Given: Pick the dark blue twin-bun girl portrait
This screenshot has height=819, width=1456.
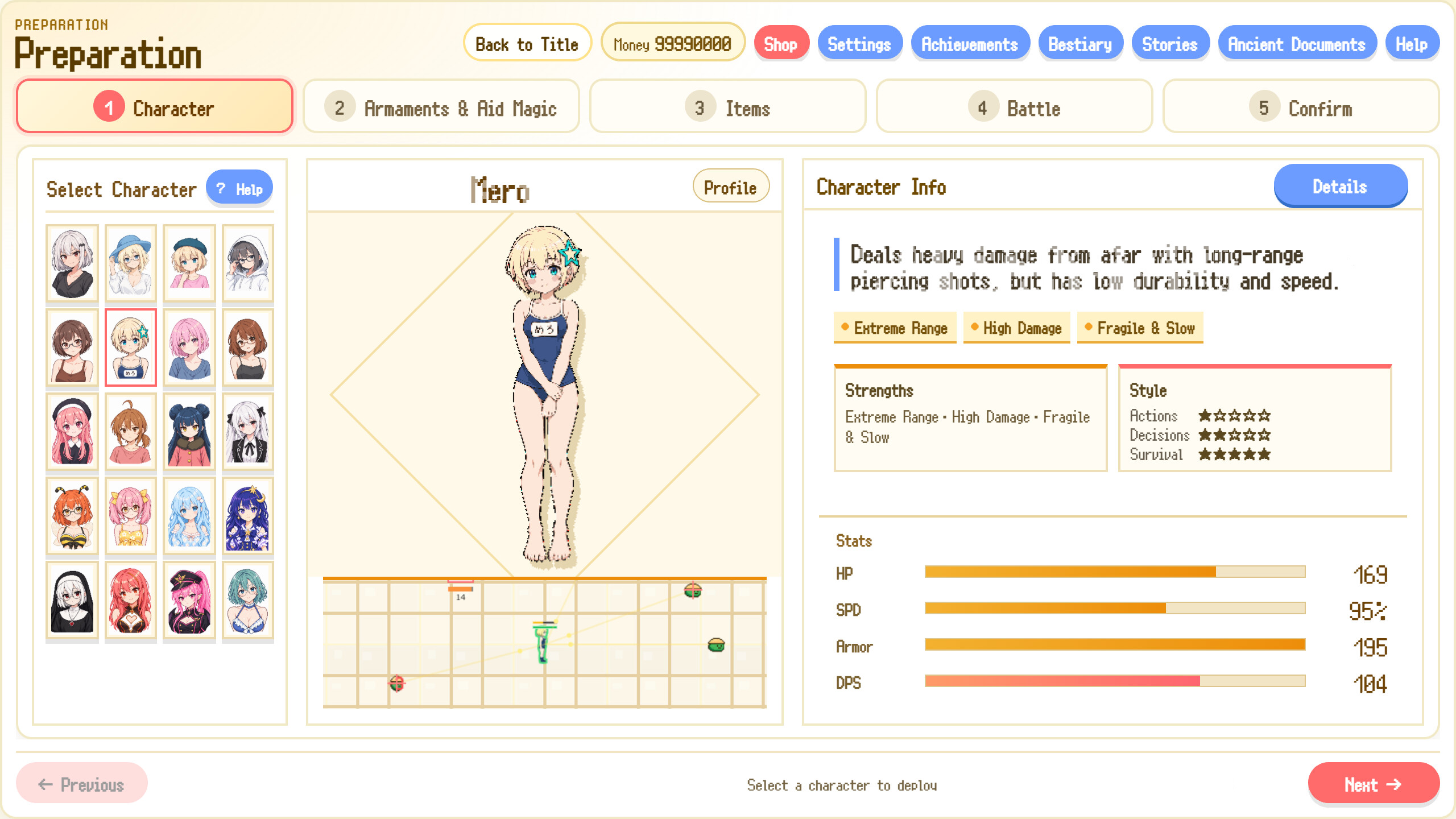Looking at the screenshot, I should (189, 432).
